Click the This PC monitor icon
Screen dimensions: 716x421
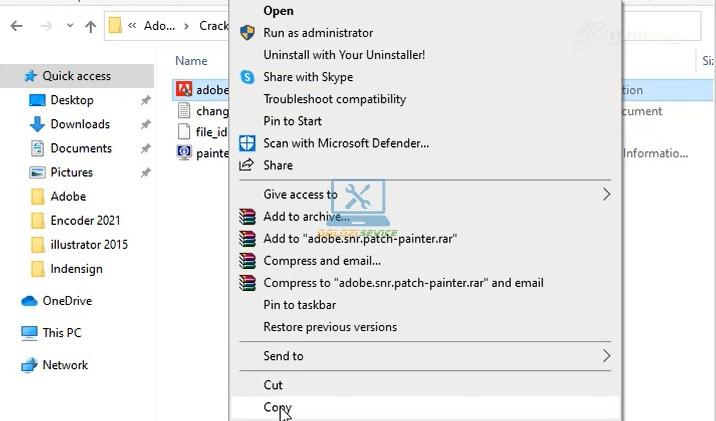coord(29,333)
